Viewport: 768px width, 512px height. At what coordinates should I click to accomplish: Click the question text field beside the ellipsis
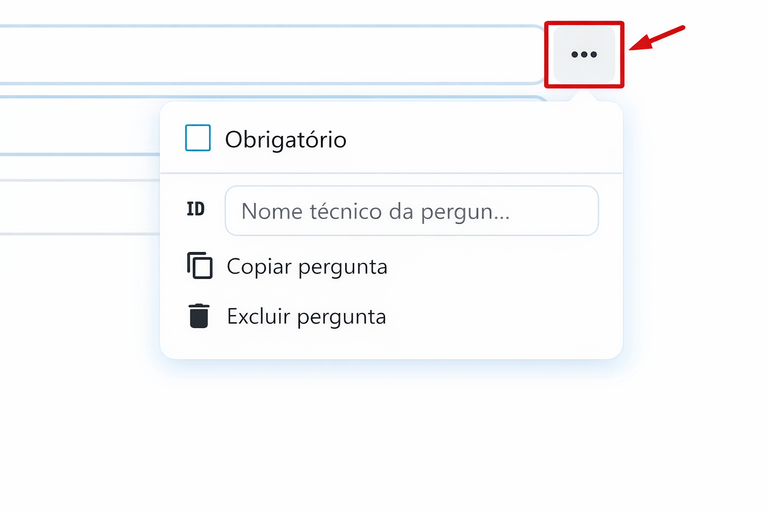[x=270, y=54]
